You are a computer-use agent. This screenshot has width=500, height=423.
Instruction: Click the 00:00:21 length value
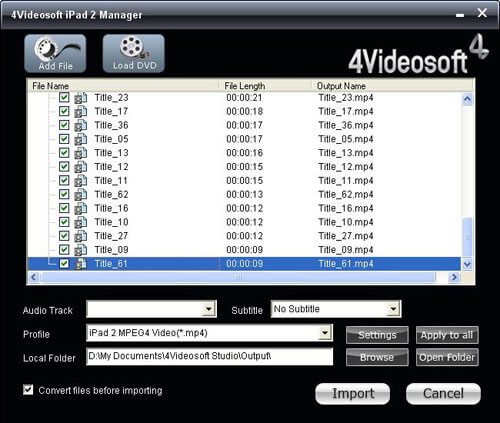[x=244, y=98]
